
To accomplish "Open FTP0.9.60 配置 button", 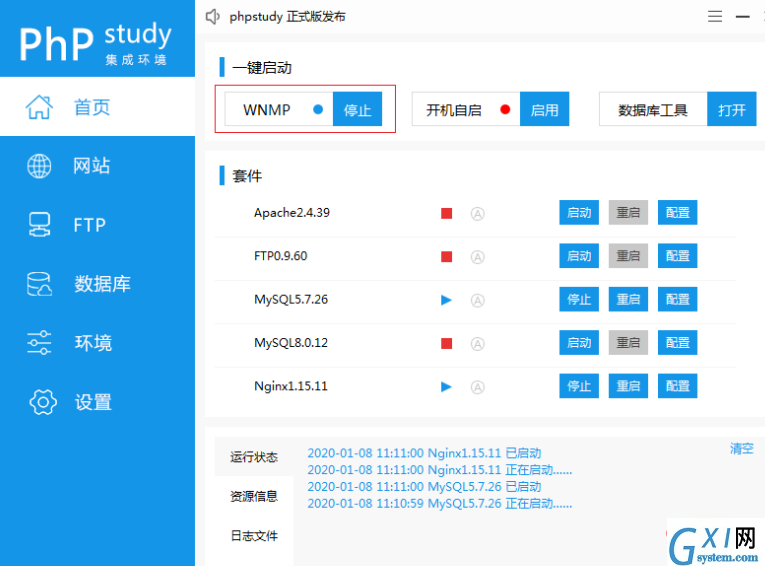I will [x=678, y=256].
